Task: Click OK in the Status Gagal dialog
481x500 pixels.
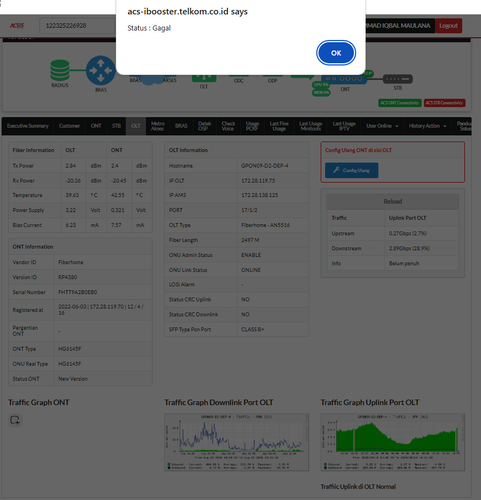Action: pyautogui.click(x=336, y=53)
